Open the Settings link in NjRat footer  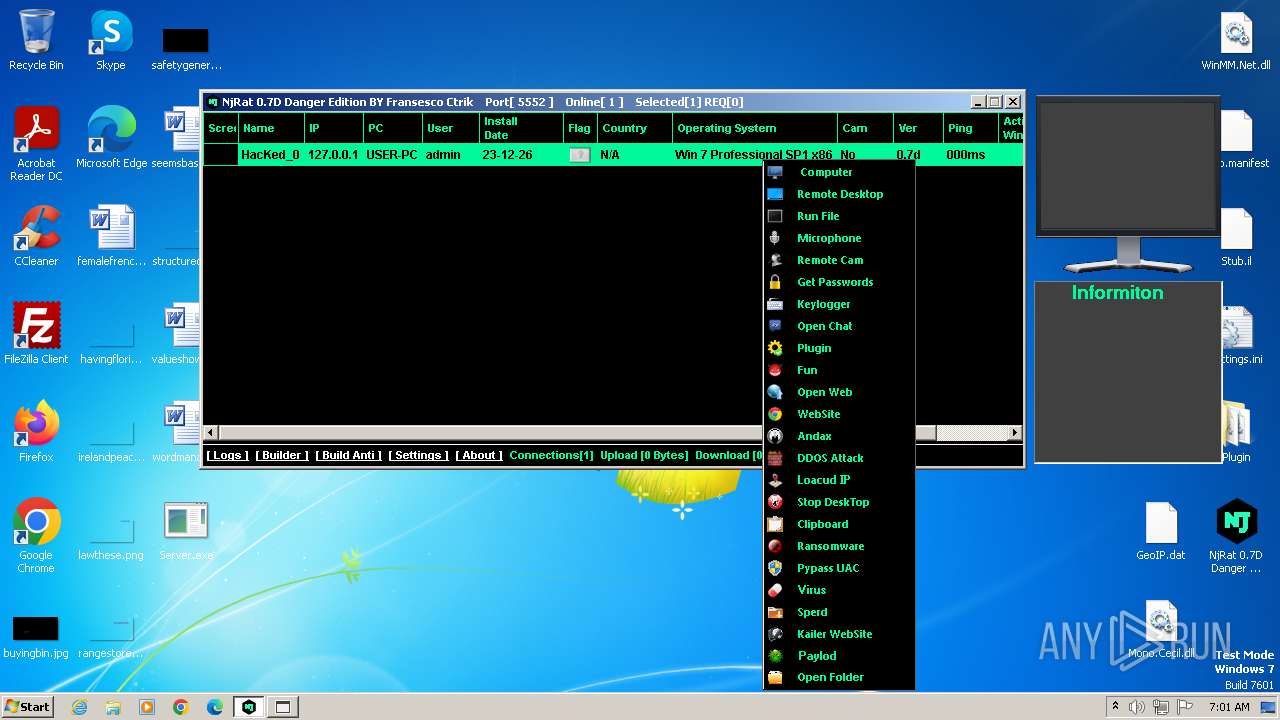418,455
